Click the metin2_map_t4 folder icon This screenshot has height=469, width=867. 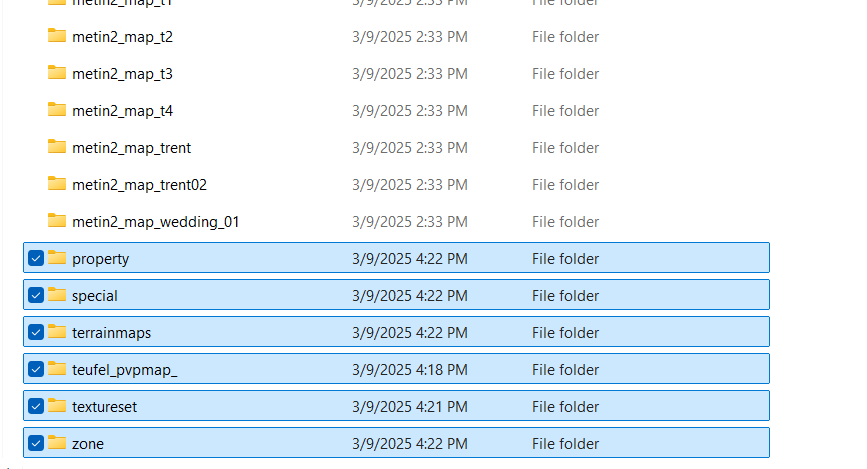point(57,110)
